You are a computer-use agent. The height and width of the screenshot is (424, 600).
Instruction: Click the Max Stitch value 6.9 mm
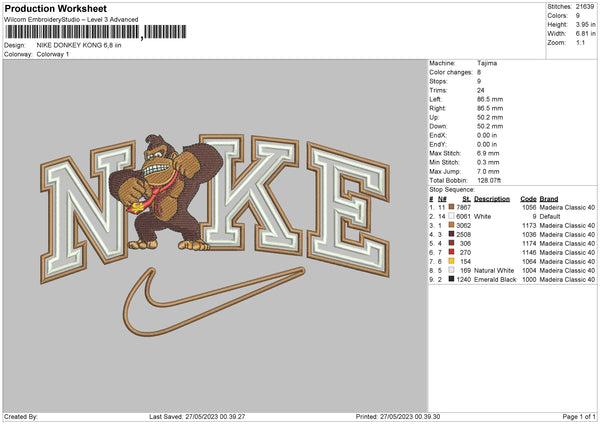coord(488,153)
